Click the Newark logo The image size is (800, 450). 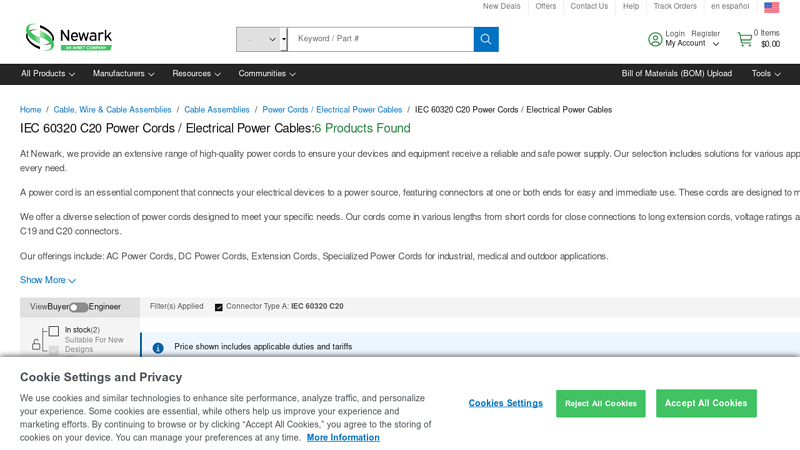coord(68,38)
